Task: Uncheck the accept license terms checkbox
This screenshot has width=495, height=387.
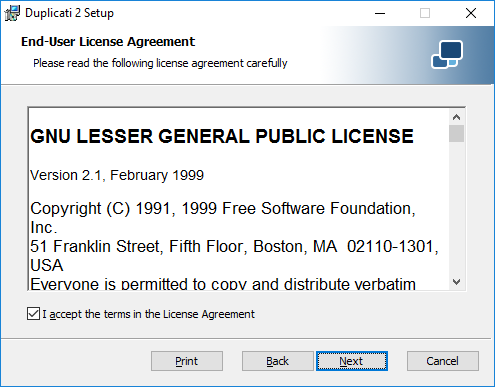Action: [x=33, y=314]
